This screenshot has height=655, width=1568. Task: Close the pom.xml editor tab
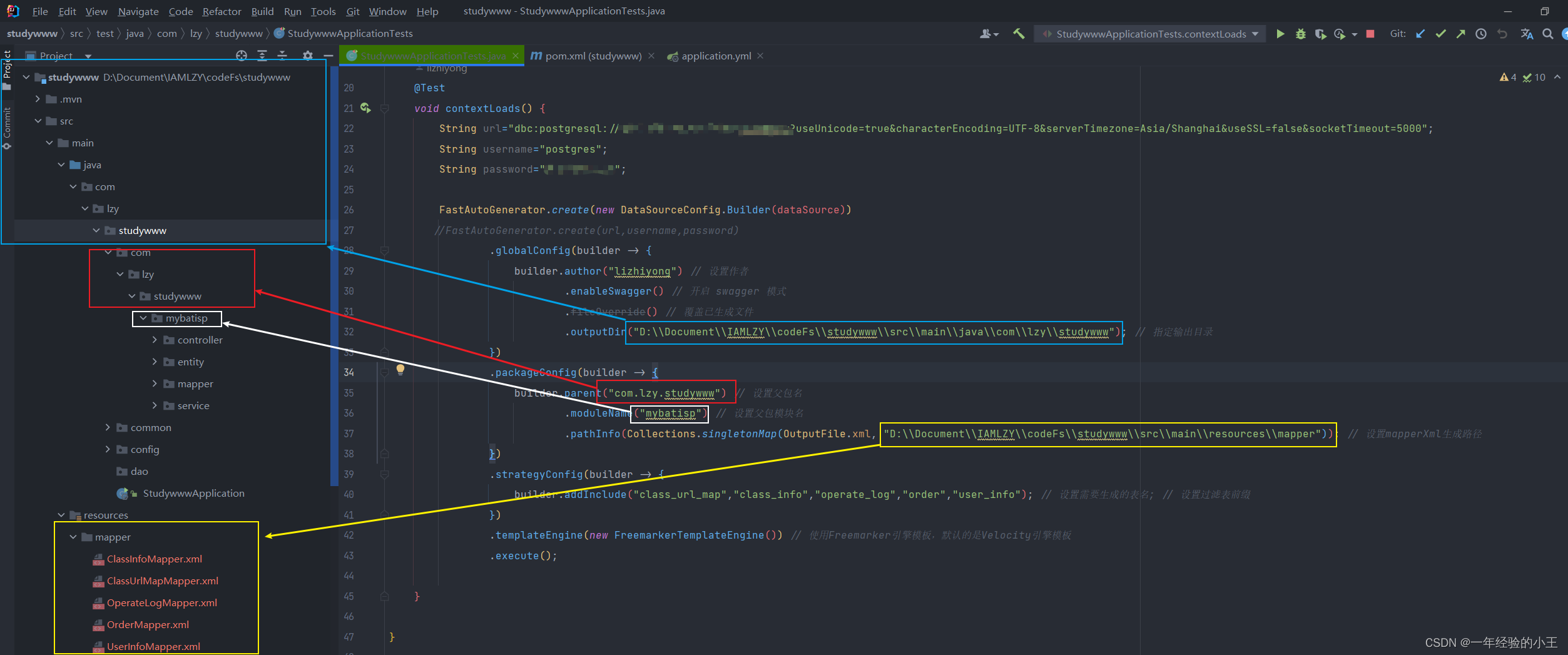coord(651,56)
